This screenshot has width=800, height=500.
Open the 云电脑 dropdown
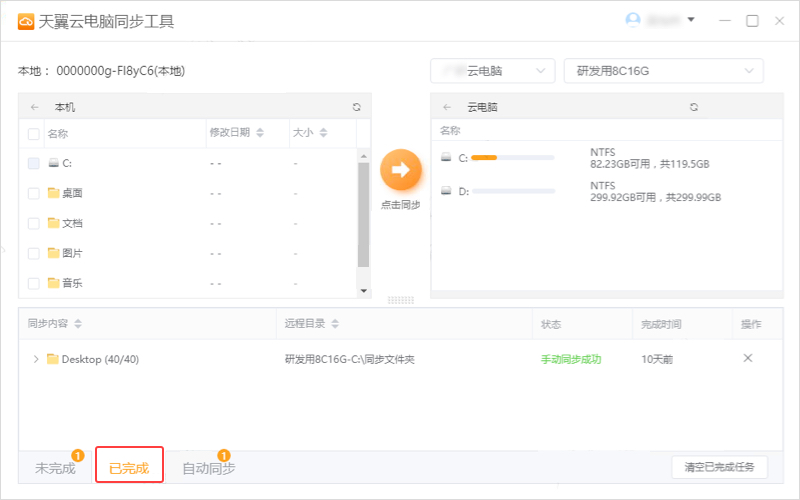point(493,71)
